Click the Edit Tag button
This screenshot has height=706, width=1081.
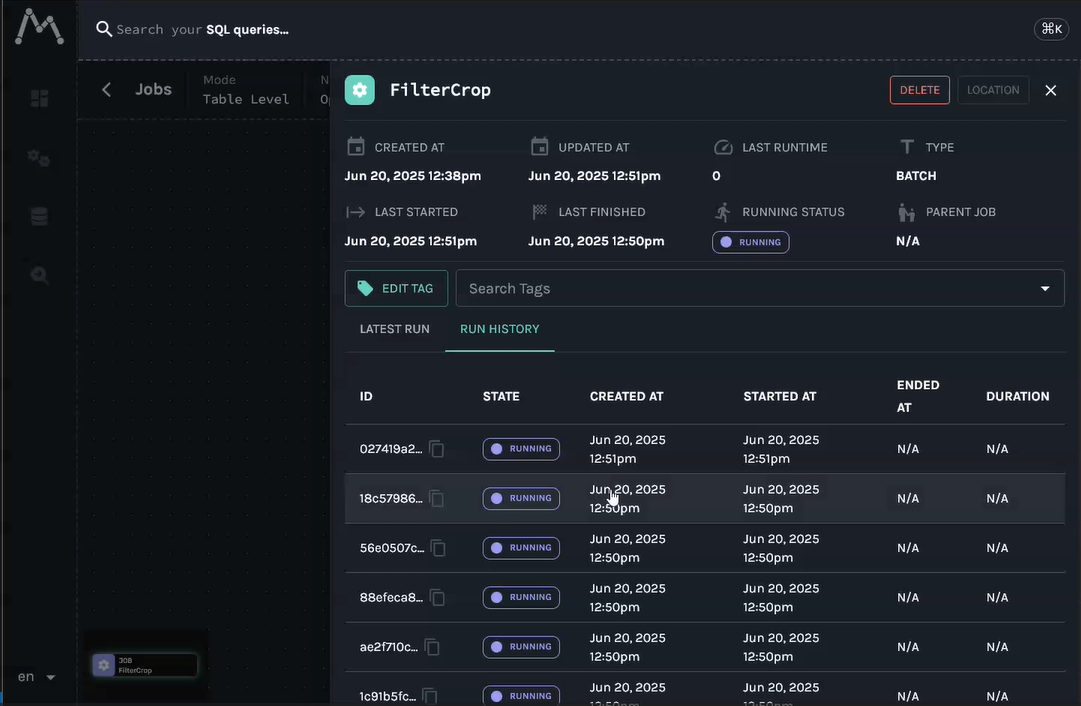tap(396, 289)
